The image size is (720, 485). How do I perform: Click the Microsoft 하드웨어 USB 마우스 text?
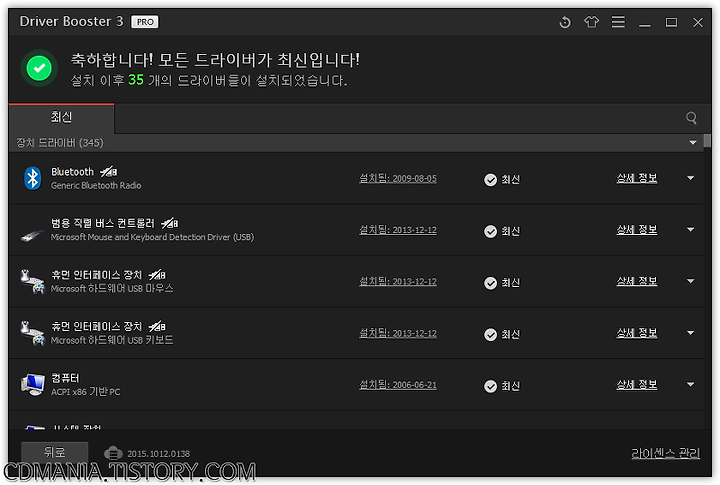point(112,288)
